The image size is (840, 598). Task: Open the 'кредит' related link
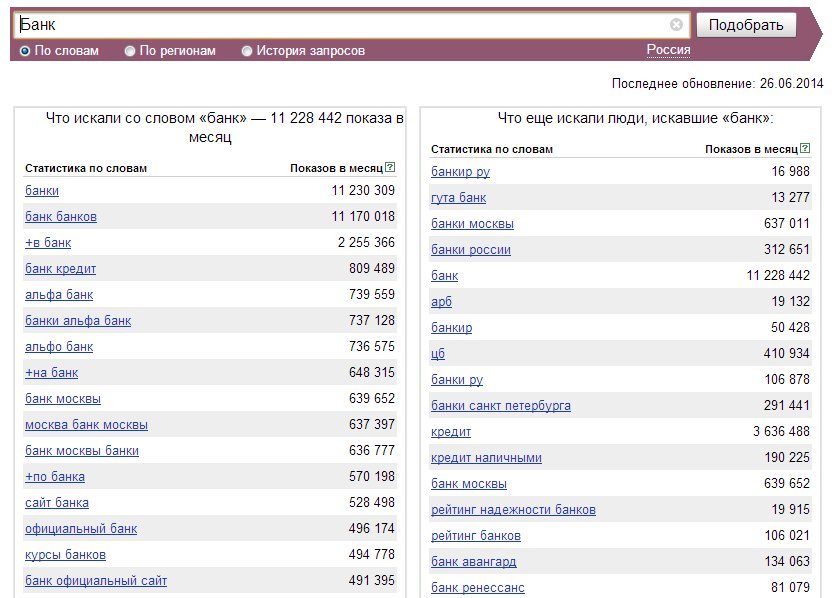pos(451,432)
